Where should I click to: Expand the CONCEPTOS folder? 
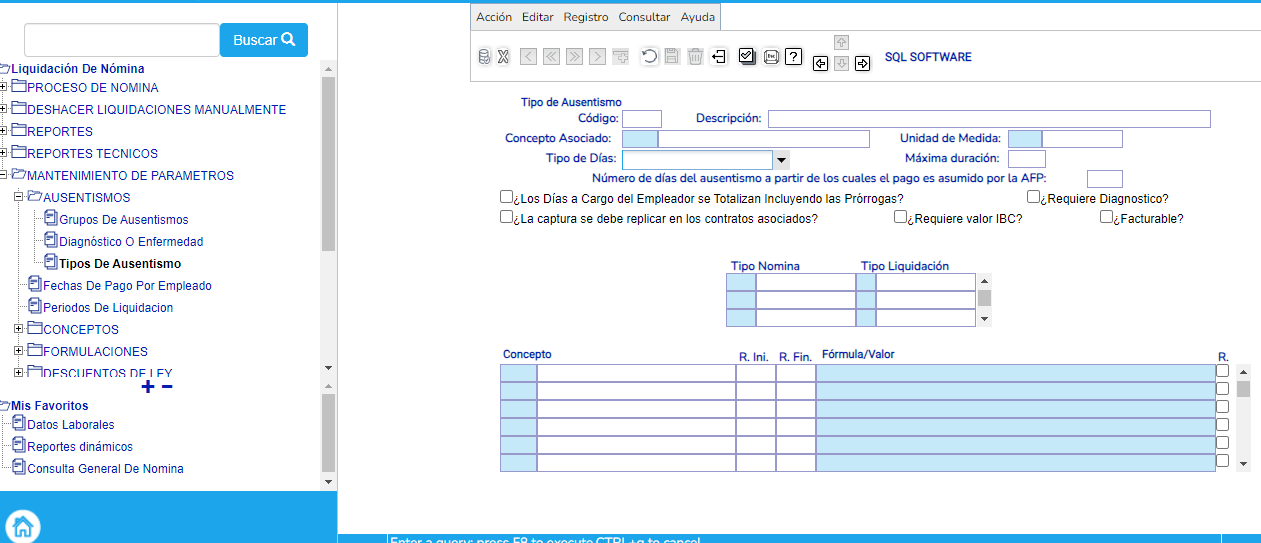point(18,329)
